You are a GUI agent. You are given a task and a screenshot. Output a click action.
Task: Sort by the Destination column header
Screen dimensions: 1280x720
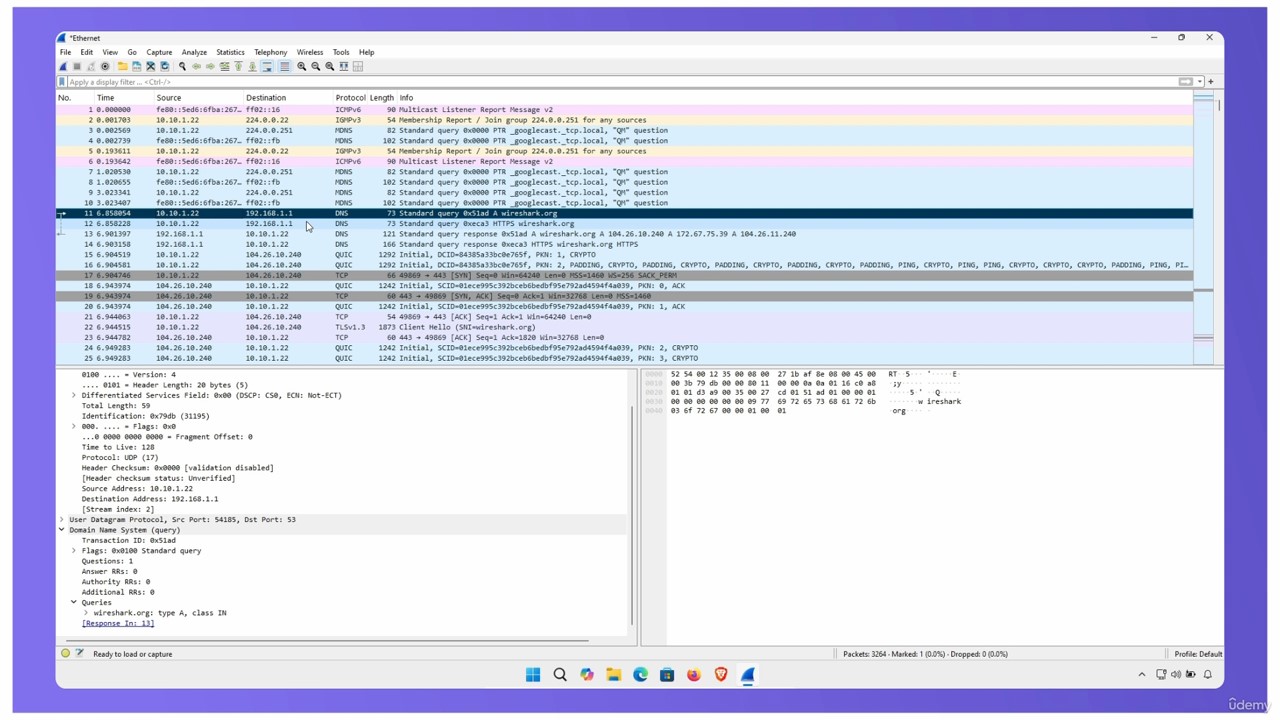pyautogui.click(x=288, y=98)
